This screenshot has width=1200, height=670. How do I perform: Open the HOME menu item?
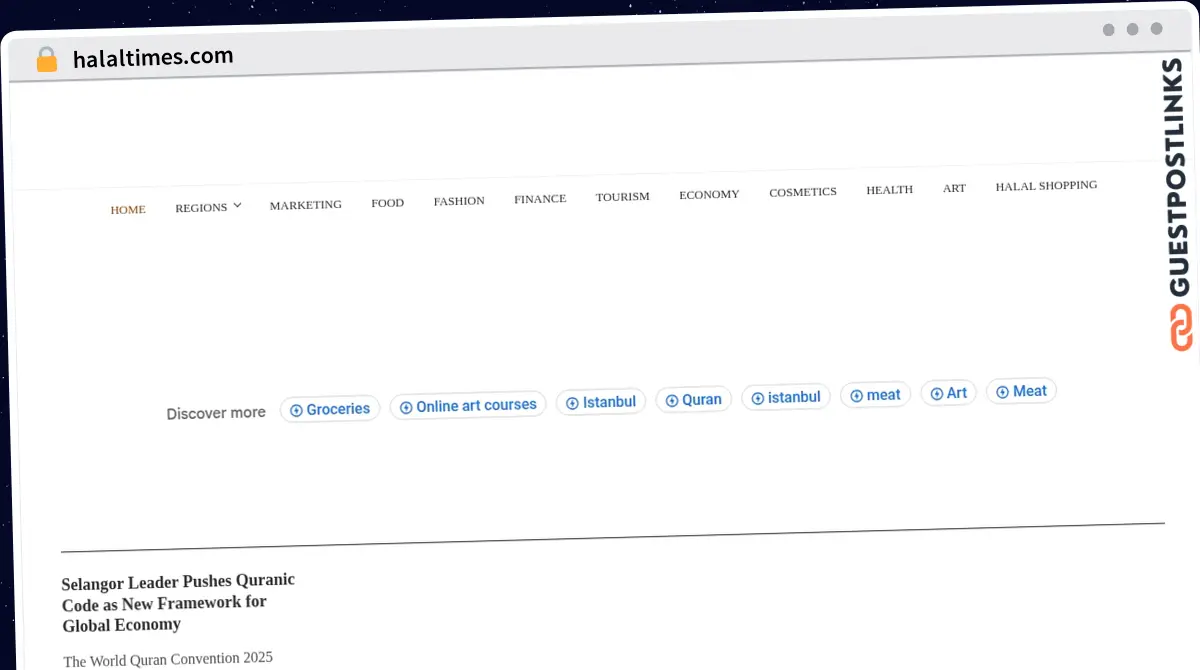[x=128, y=210]
